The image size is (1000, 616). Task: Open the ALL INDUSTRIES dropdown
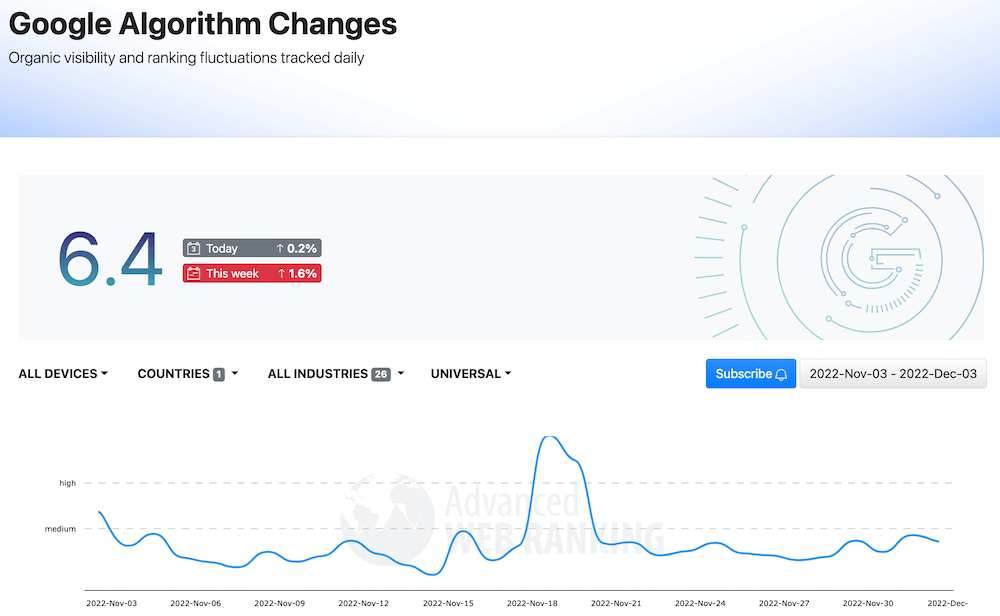[x=335, y=373]
